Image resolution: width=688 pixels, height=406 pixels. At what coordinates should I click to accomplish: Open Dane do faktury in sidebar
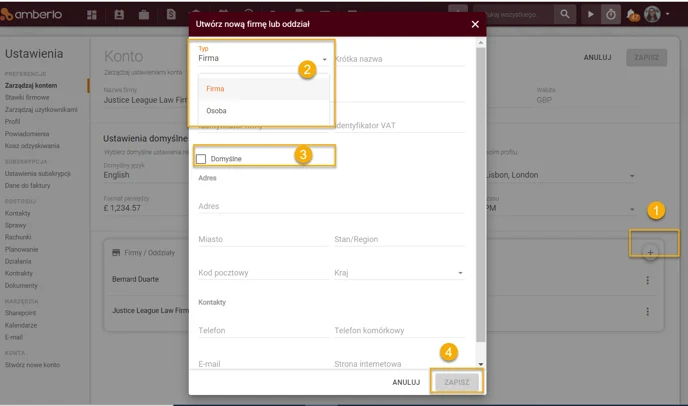27,185
